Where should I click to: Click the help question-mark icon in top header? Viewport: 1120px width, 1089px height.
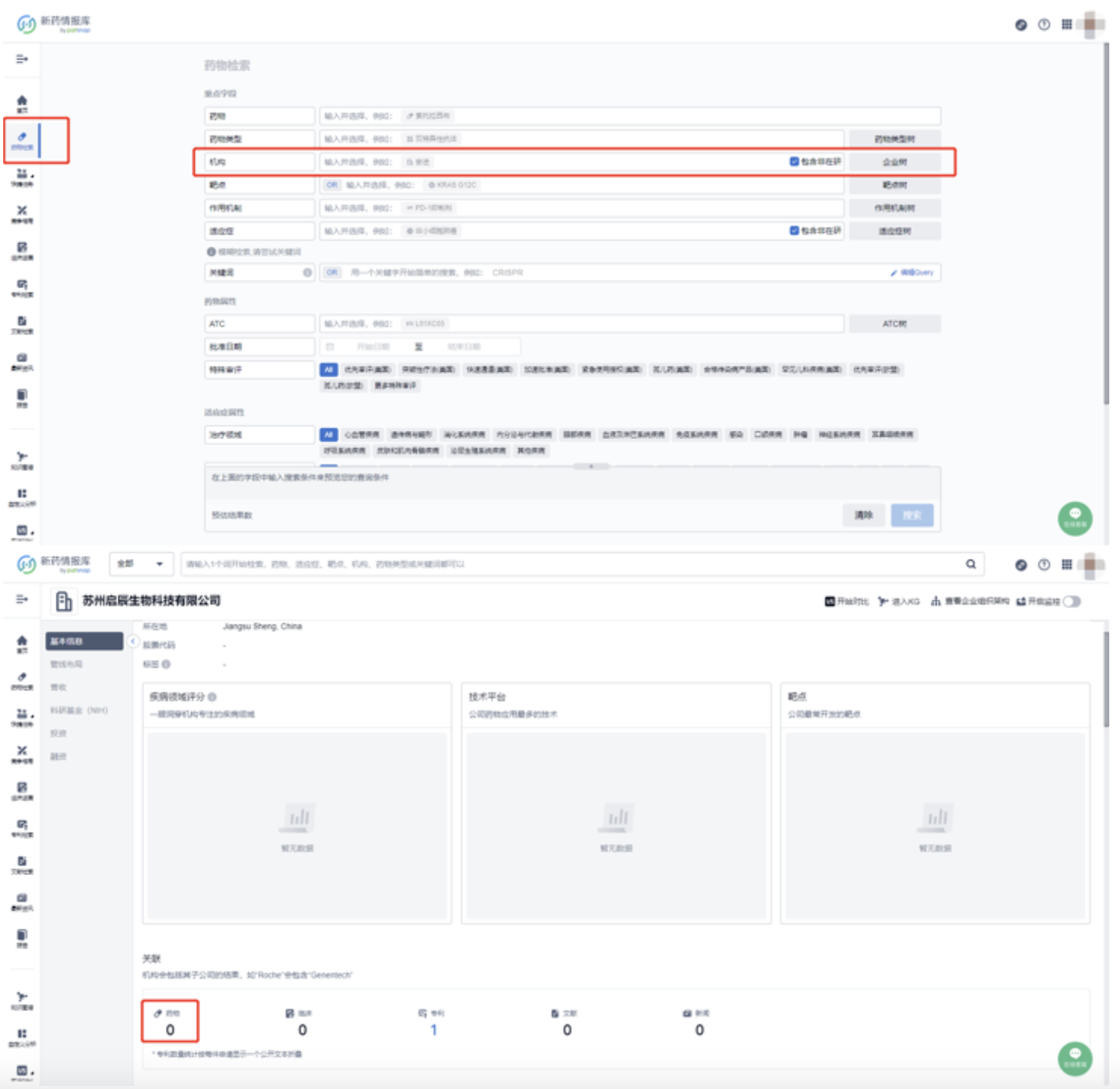[x=1044, y=24]
